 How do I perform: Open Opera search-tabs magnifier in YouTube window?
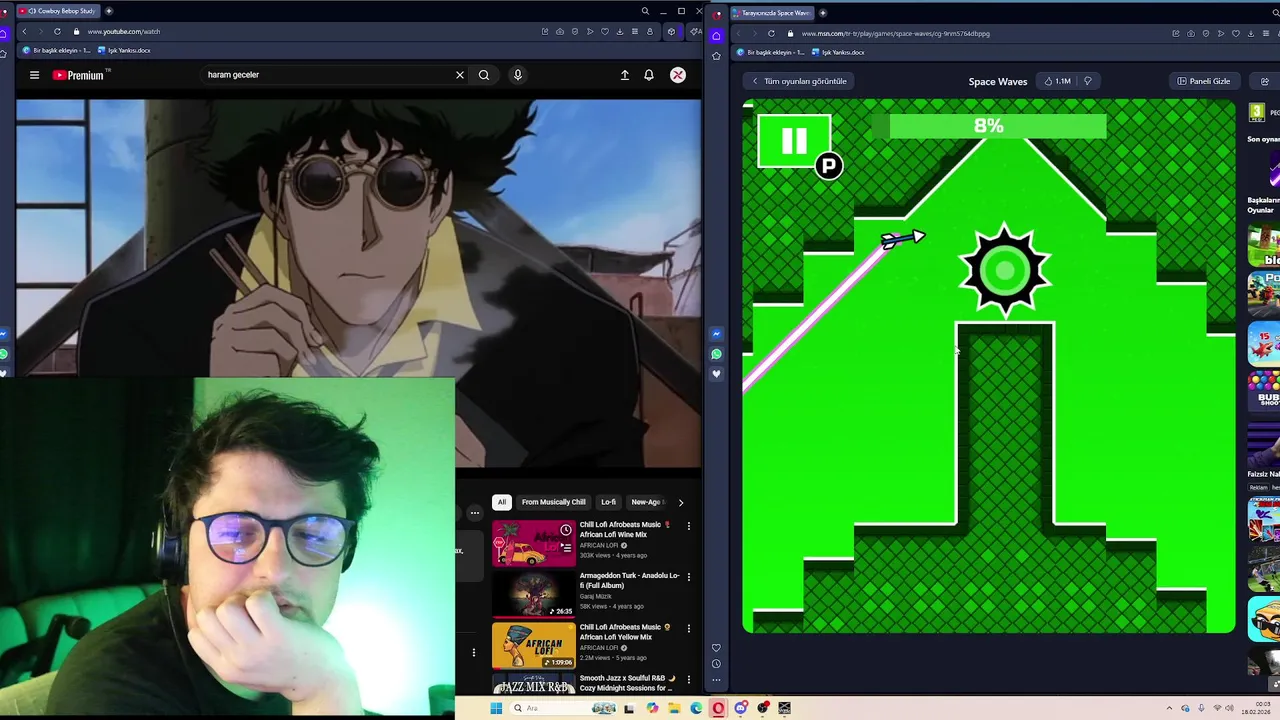(645, 11)
